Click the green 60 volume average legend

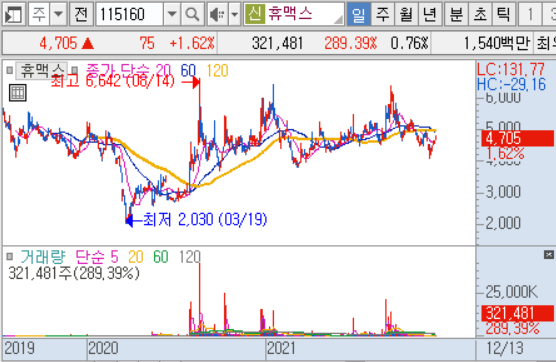click(161, 256)
